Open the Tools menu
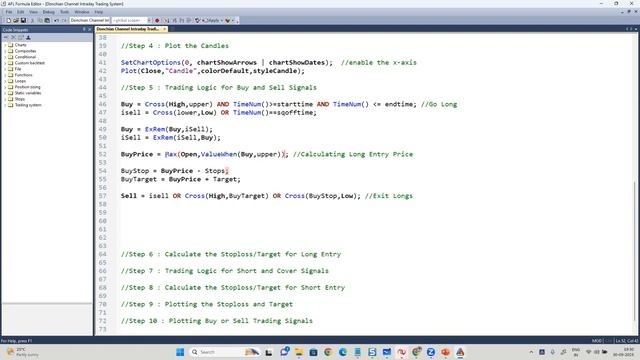This screenshot has width=640, height=360. click(x=64, y=12)
